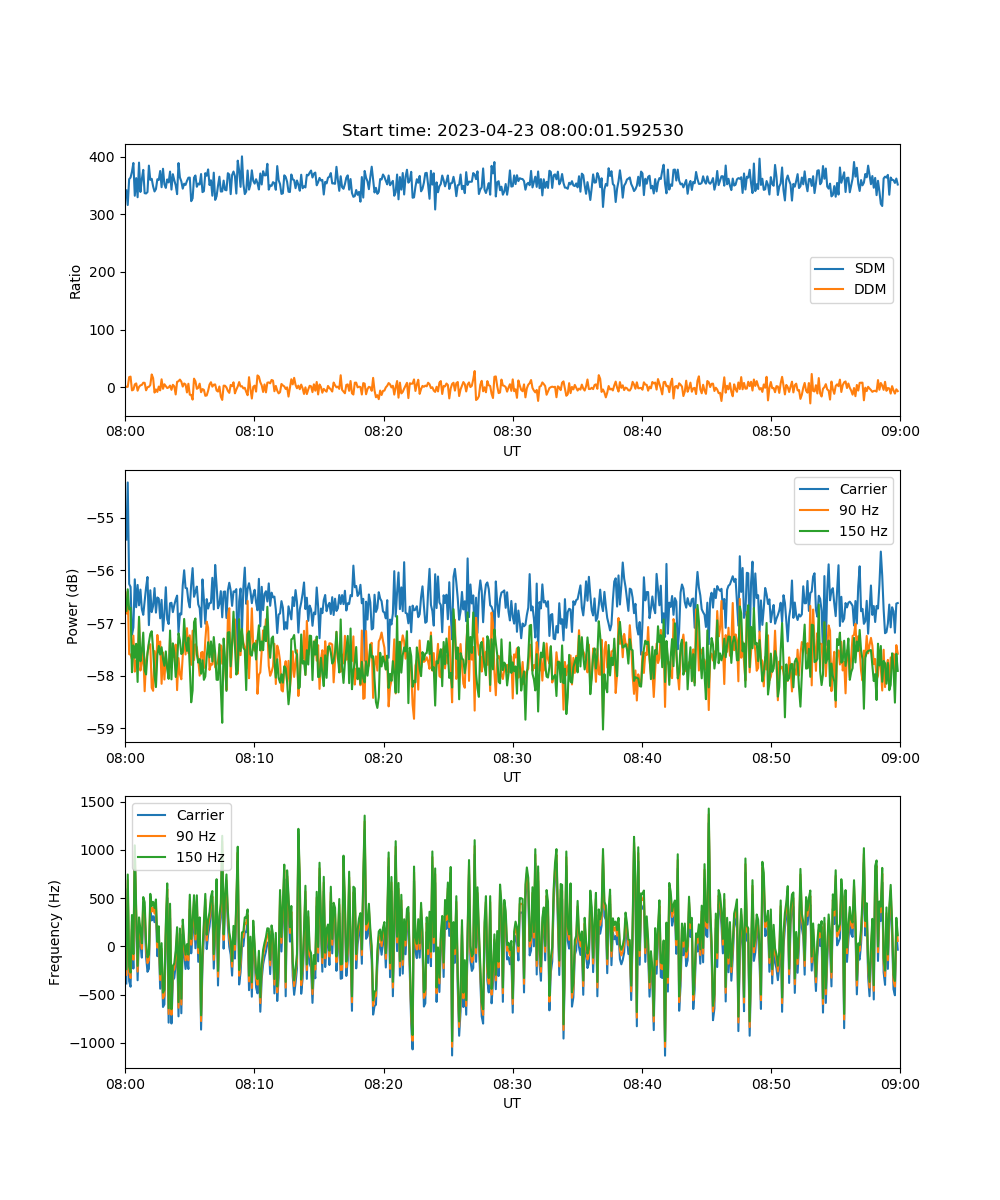Screen dimensions: 1000x1200
Task: Click the "Power (dB)" y-axis label
Action: (72, 607)
